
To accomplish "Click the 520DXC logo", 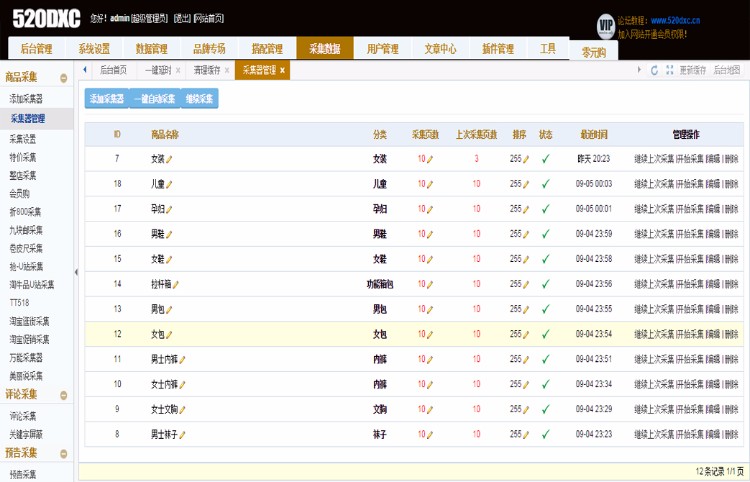I will (x=46, y=19).
